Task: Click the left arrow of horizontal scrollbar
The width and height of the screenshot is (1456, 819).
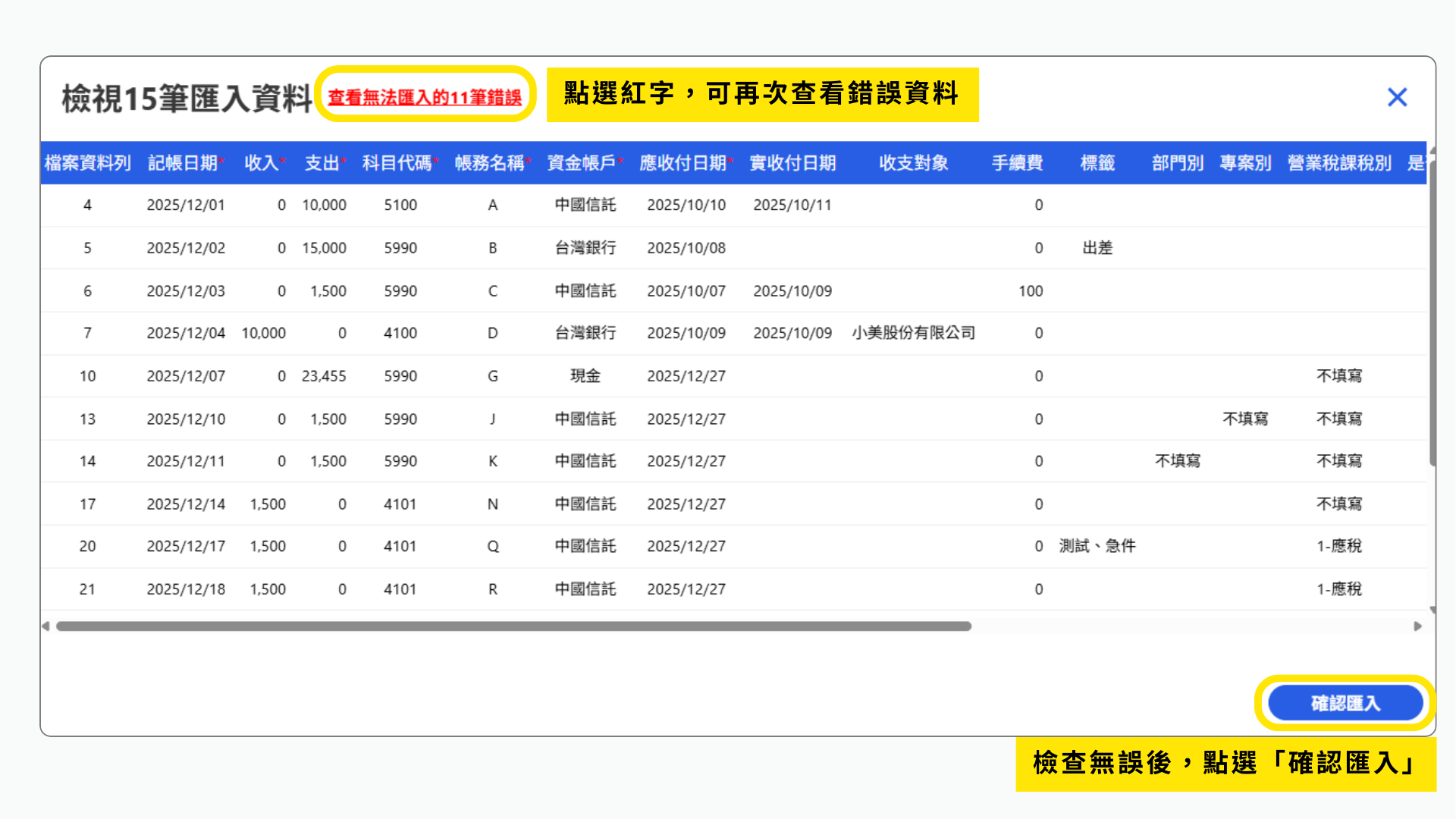Action: (x=46, y=626)
